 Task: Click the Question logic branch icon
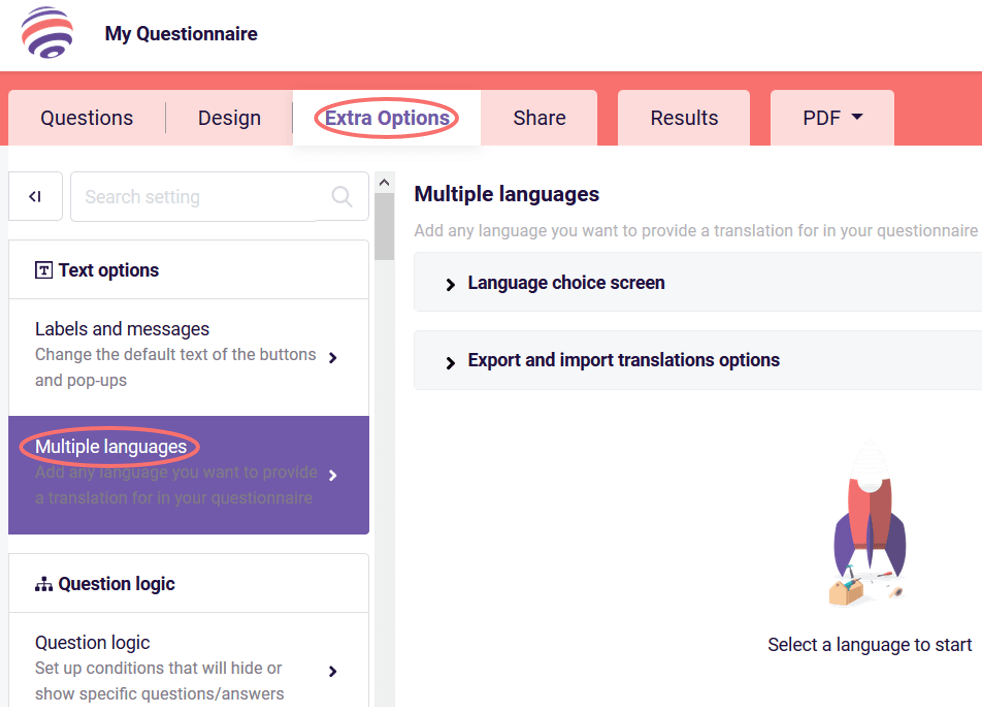pos(43,583)
